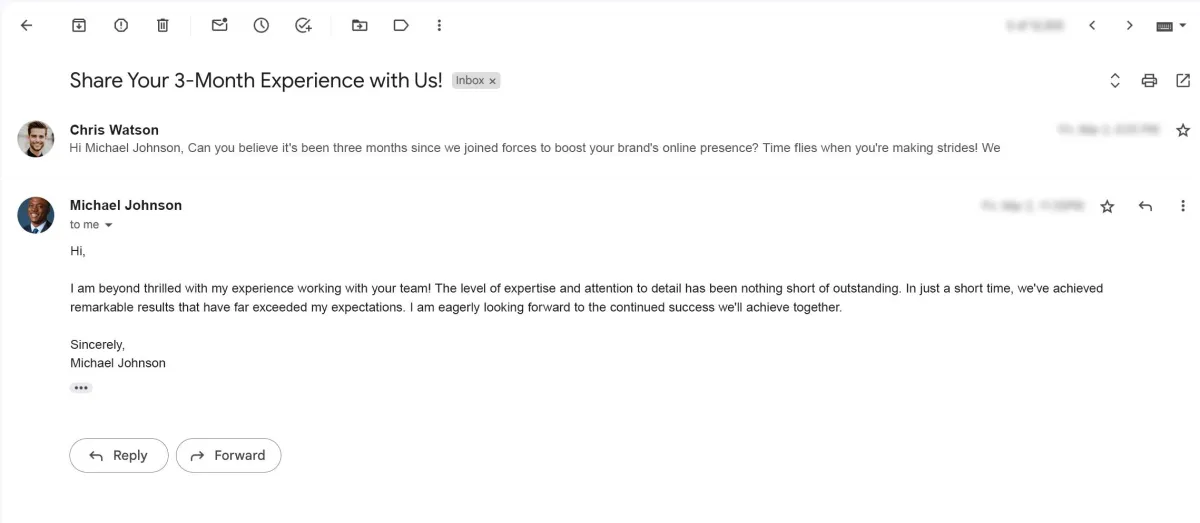
Task: Archive this email conversation
Action: coord(79,25)
